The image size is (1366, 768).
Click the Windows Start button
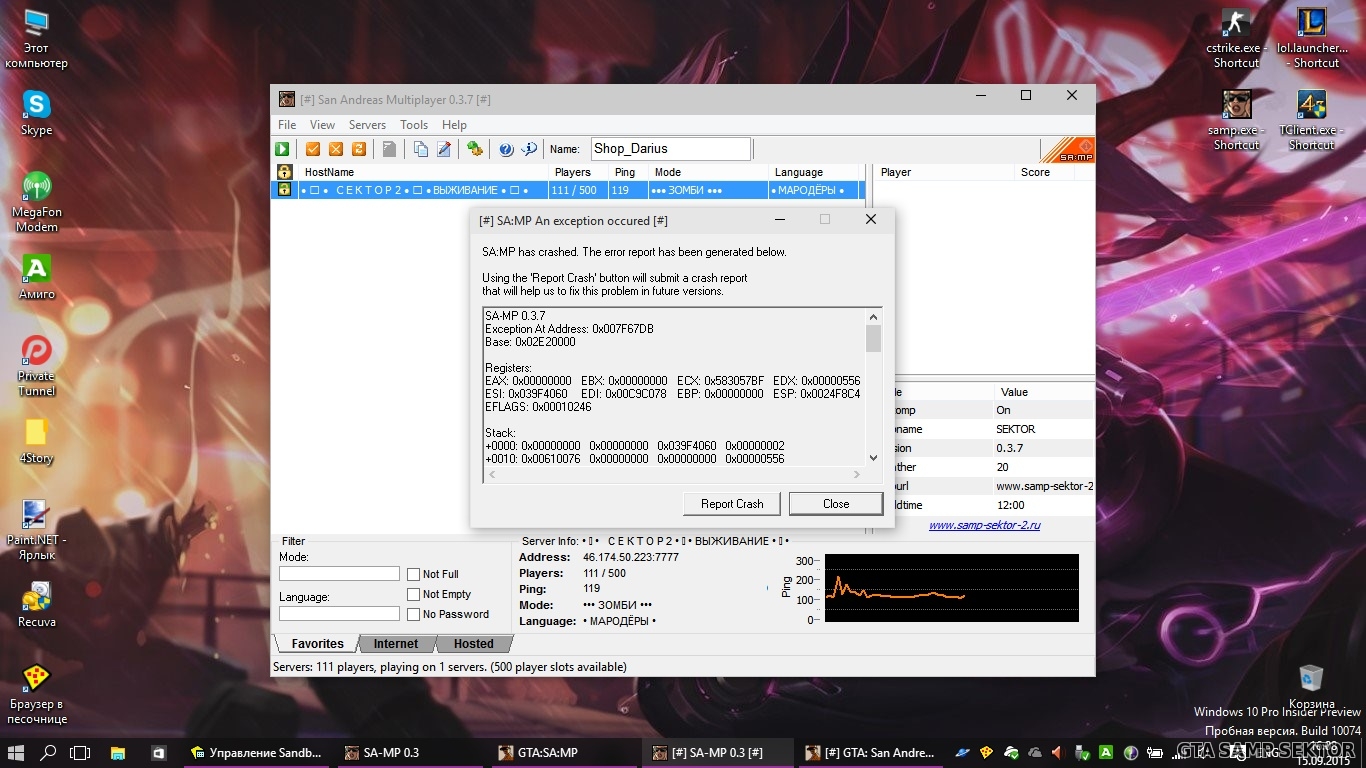(x=17, y=752)
